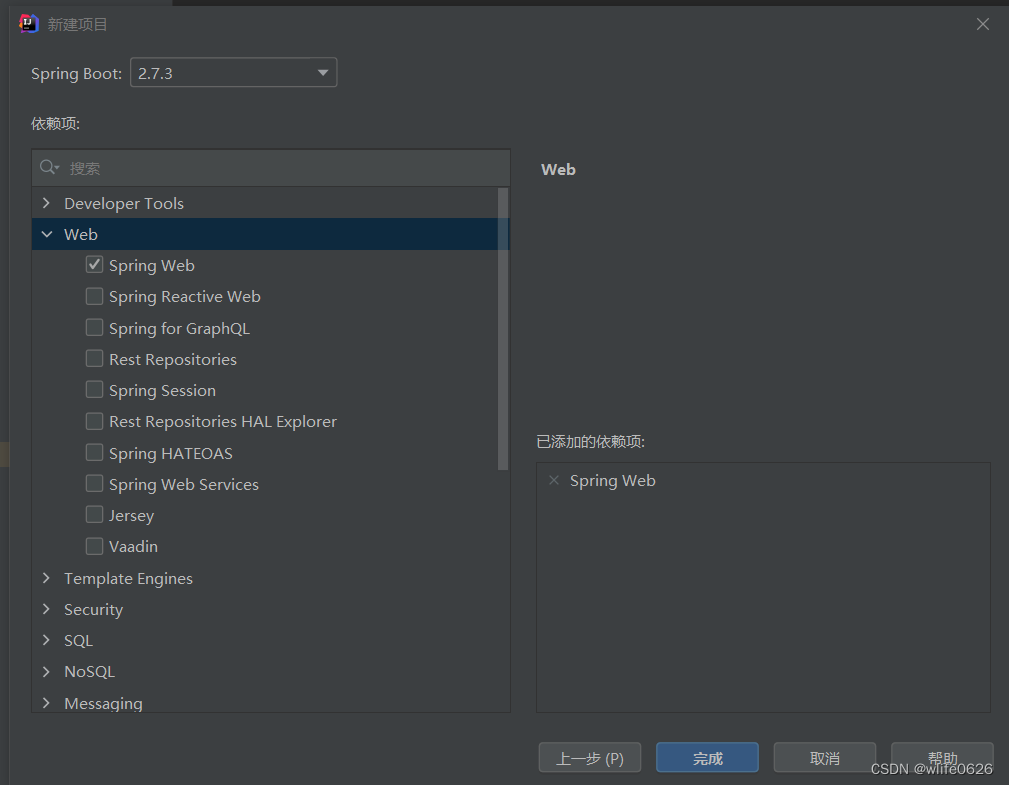Select the Jersey dependency checkbox

click(94, 515)
